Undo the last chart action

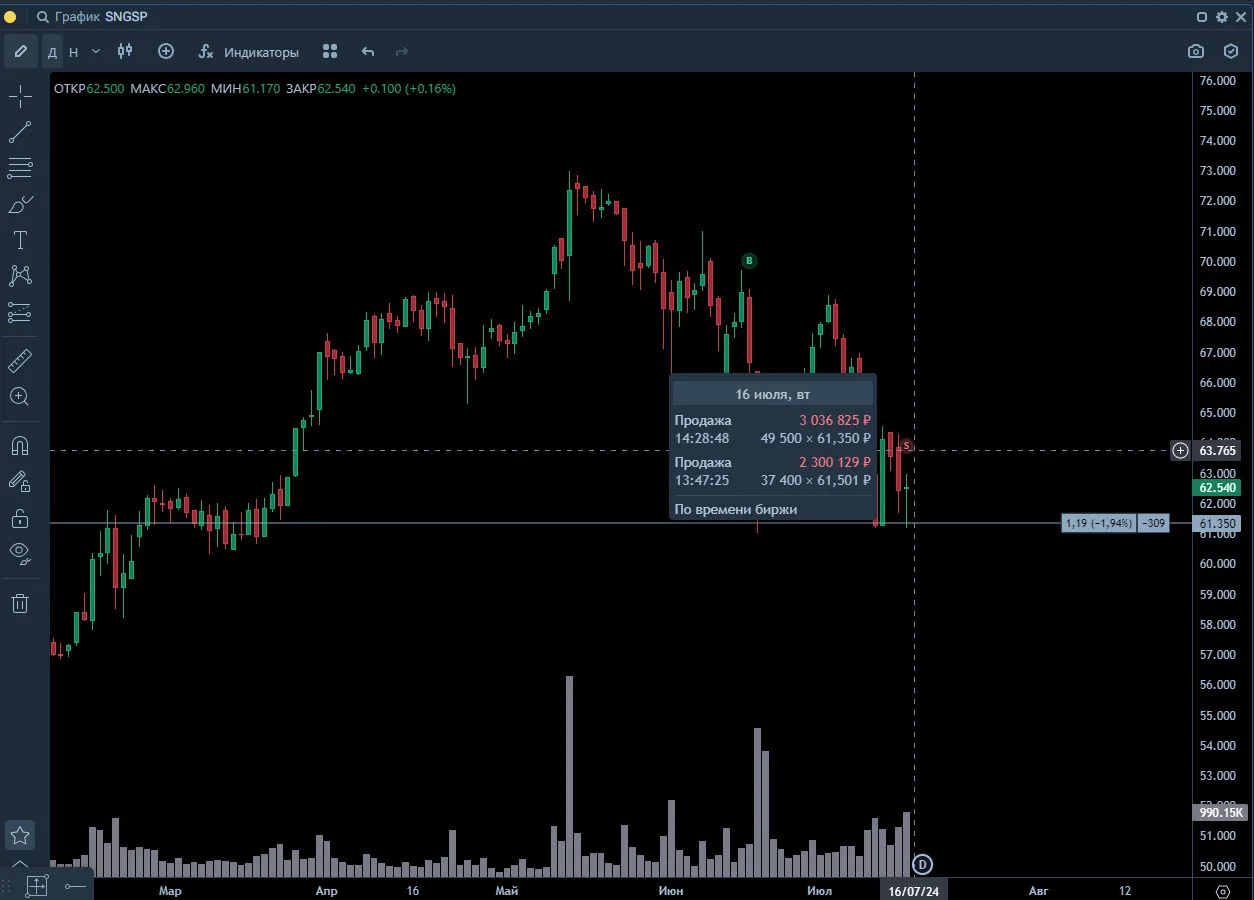[x=368, y=51]
